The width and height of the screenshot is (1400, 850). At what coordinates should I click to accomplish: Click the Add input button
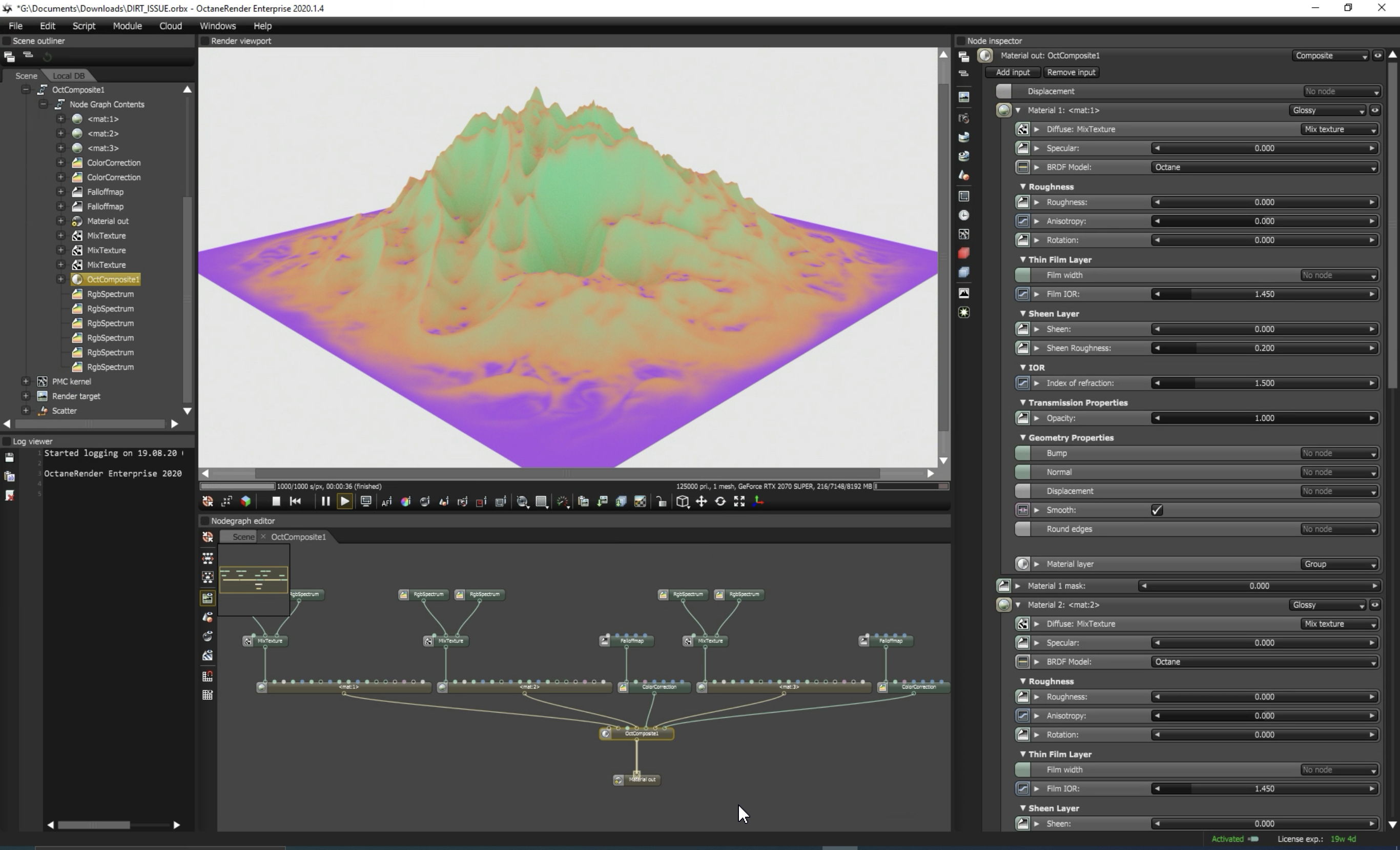coord(1013,72)
